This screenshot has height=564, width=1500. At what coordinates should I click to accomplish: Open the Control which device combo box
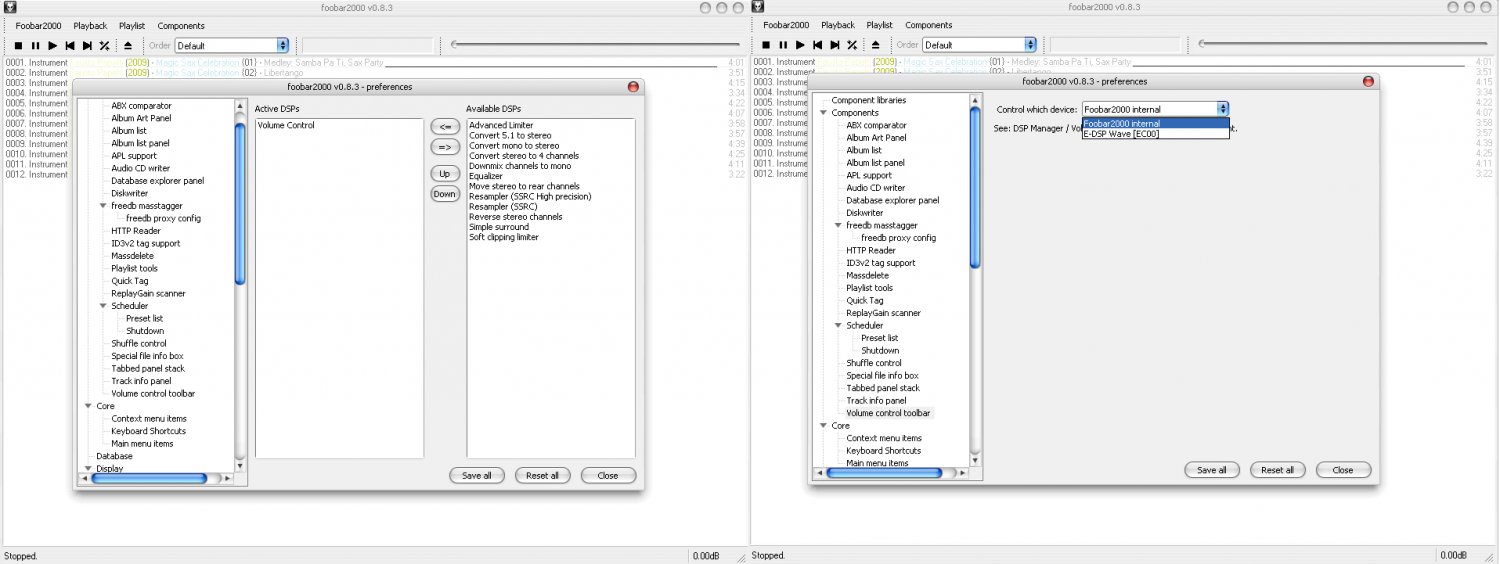pos(1156,109)
